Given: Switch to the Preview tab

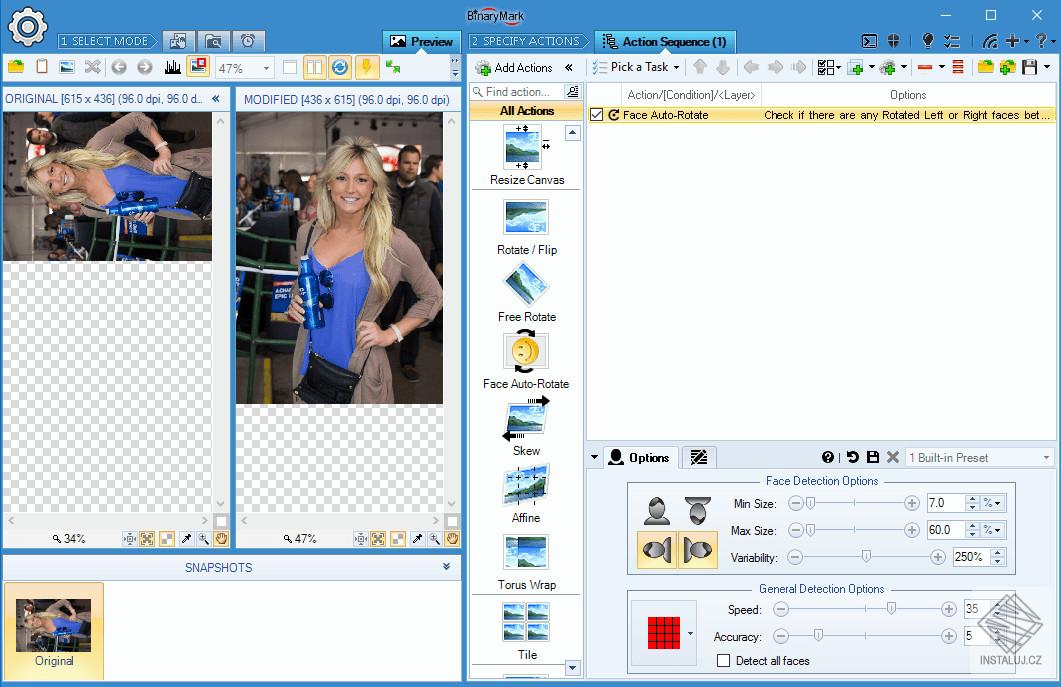Looking at the screenshot, I should click(x=422, y=42).
